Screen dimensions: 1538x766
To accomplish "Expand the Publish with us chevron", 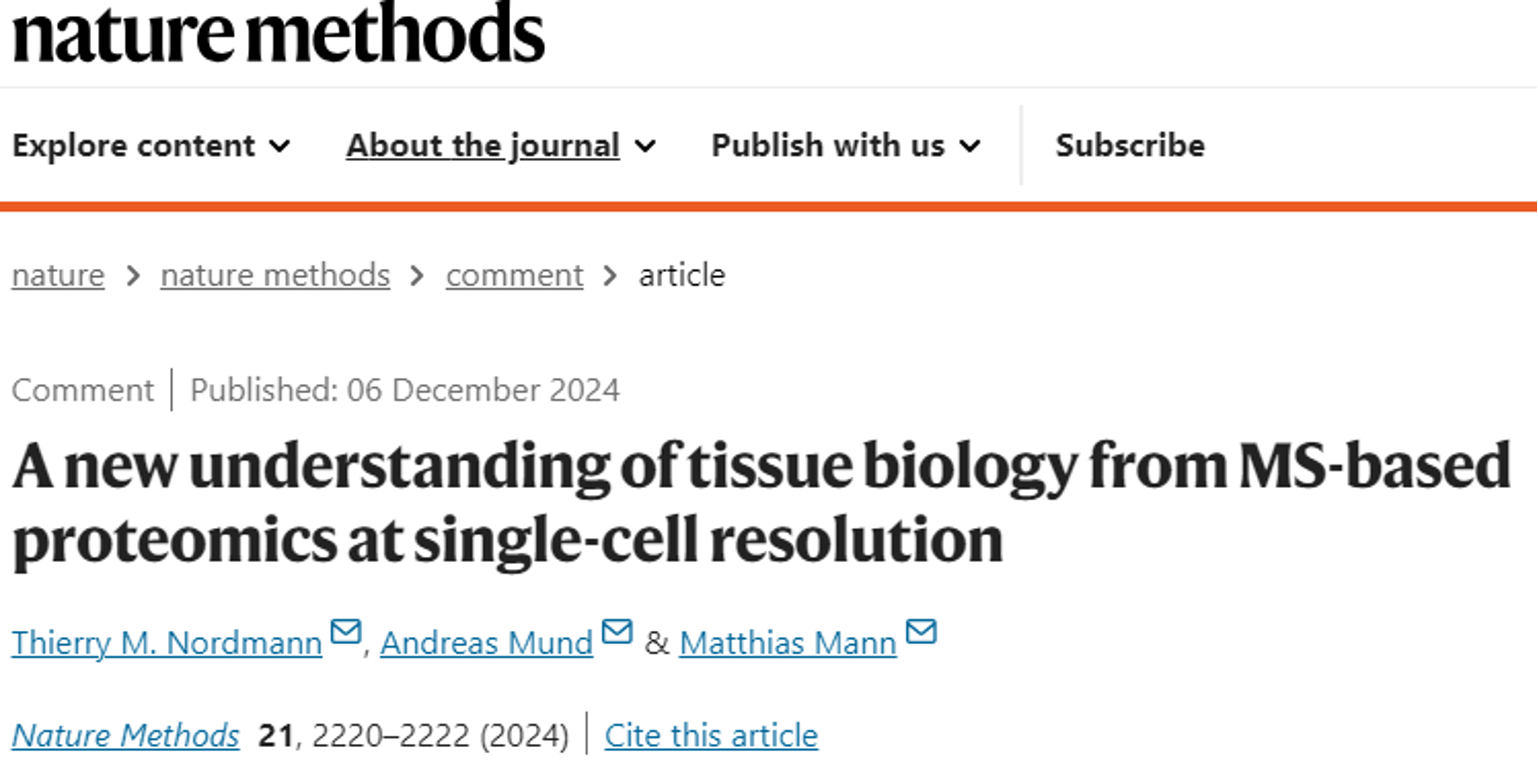I will (969, 146).
